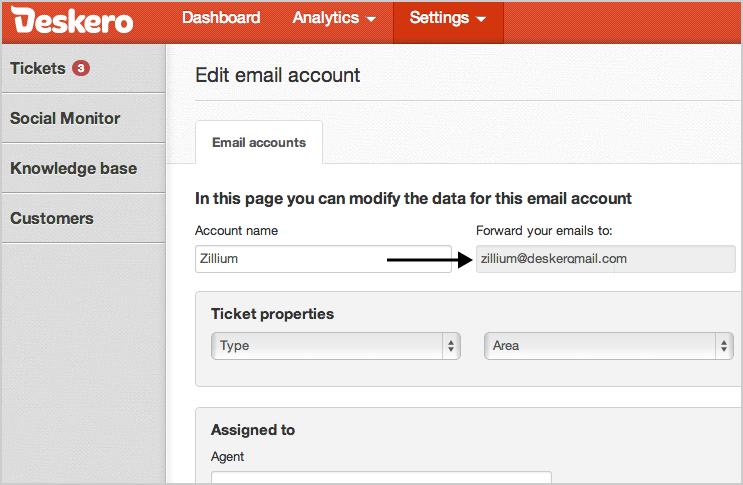Open the Customers section
Viewport: 743px width, 485px height.
52,218
